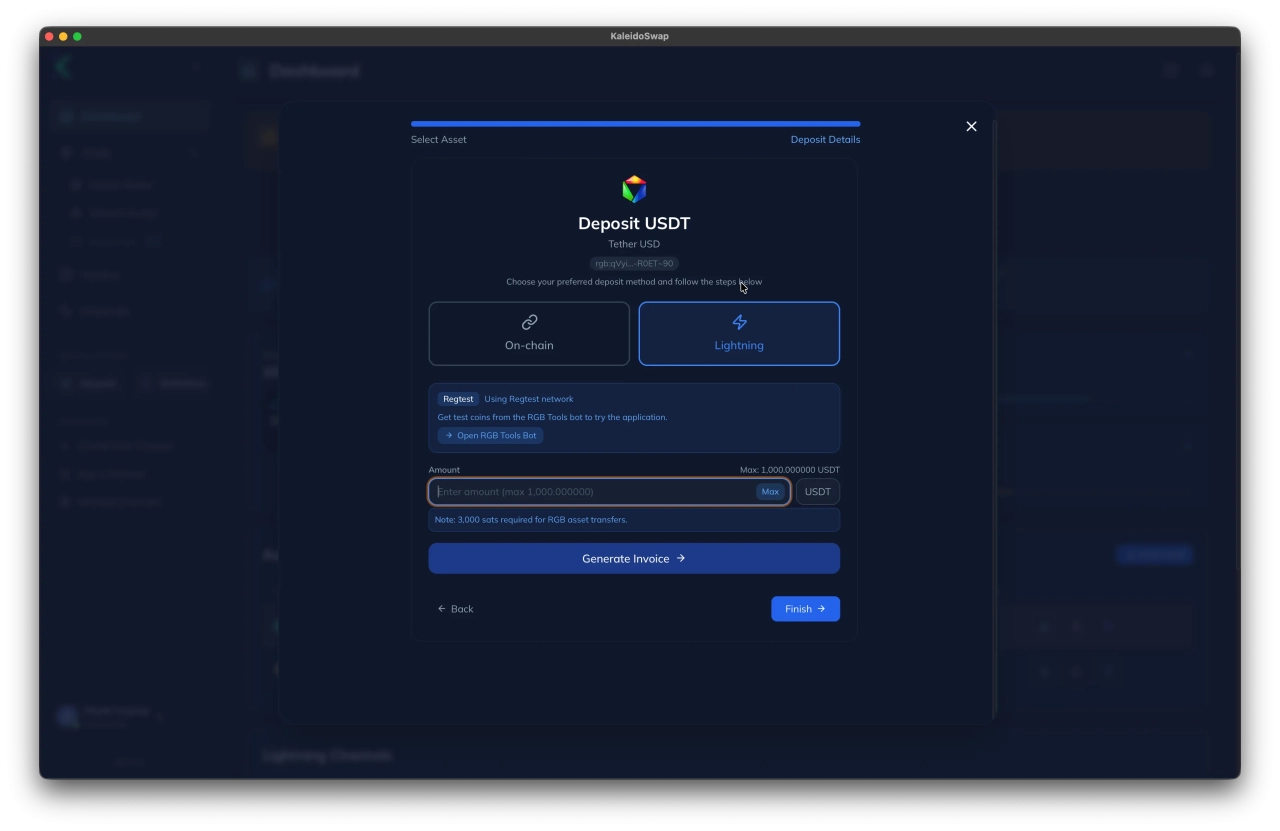Click Open RGB Tools Bot
This screenshot has width=1280, height=831.
click(490, 435)
